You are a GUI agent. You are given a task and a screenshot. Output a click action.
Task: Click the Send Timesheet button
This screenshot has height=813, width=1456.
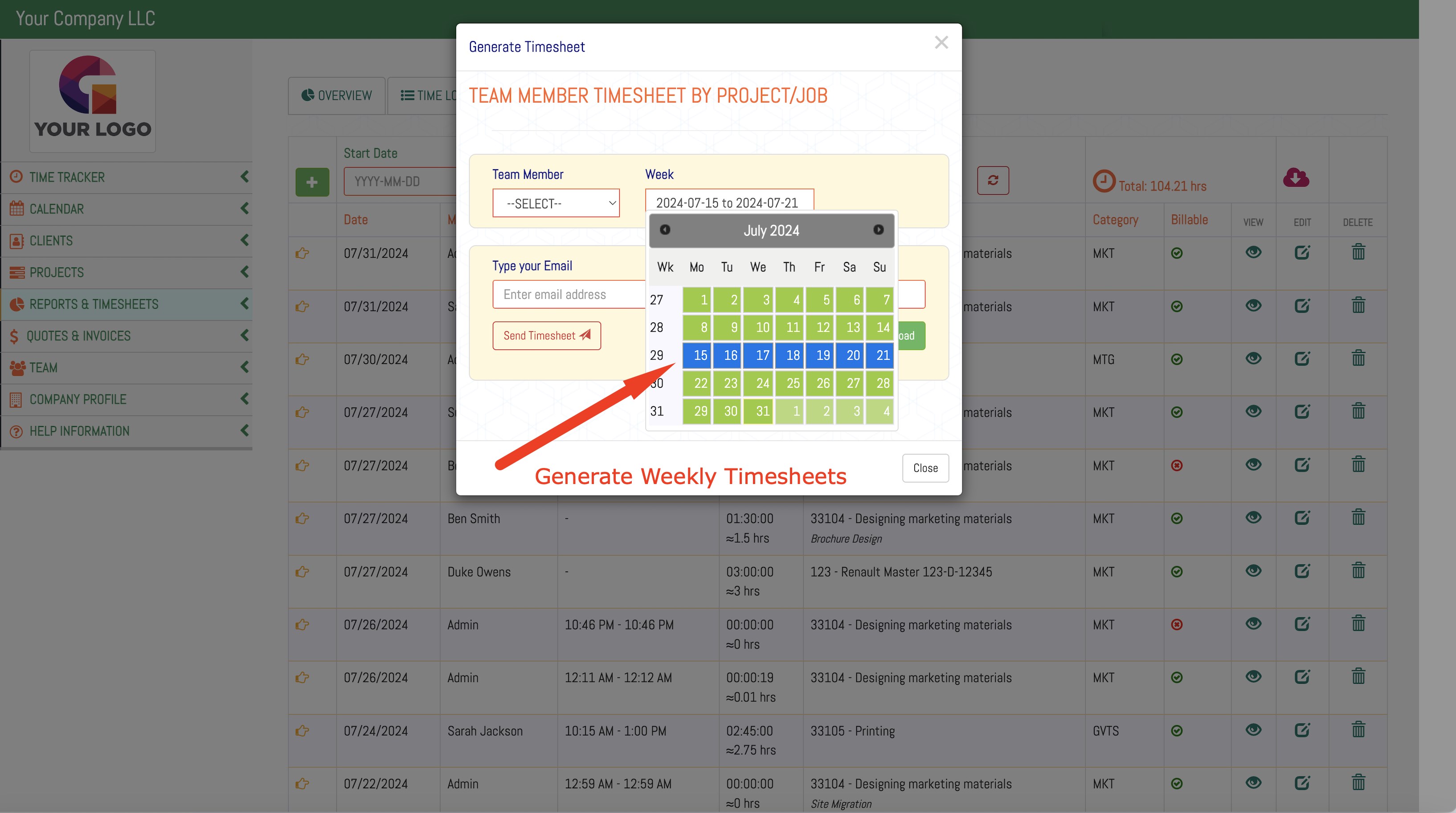pos(546,336)
